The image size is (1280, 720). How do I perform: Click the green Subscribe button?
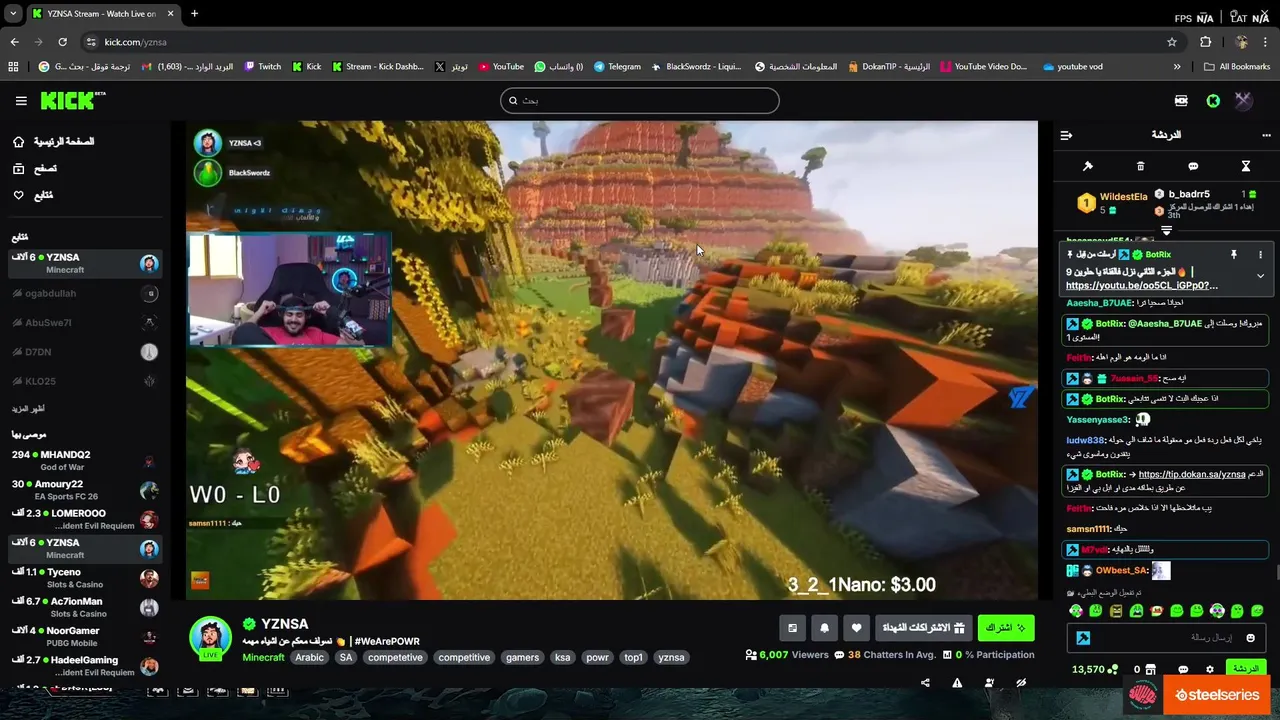1006,628
